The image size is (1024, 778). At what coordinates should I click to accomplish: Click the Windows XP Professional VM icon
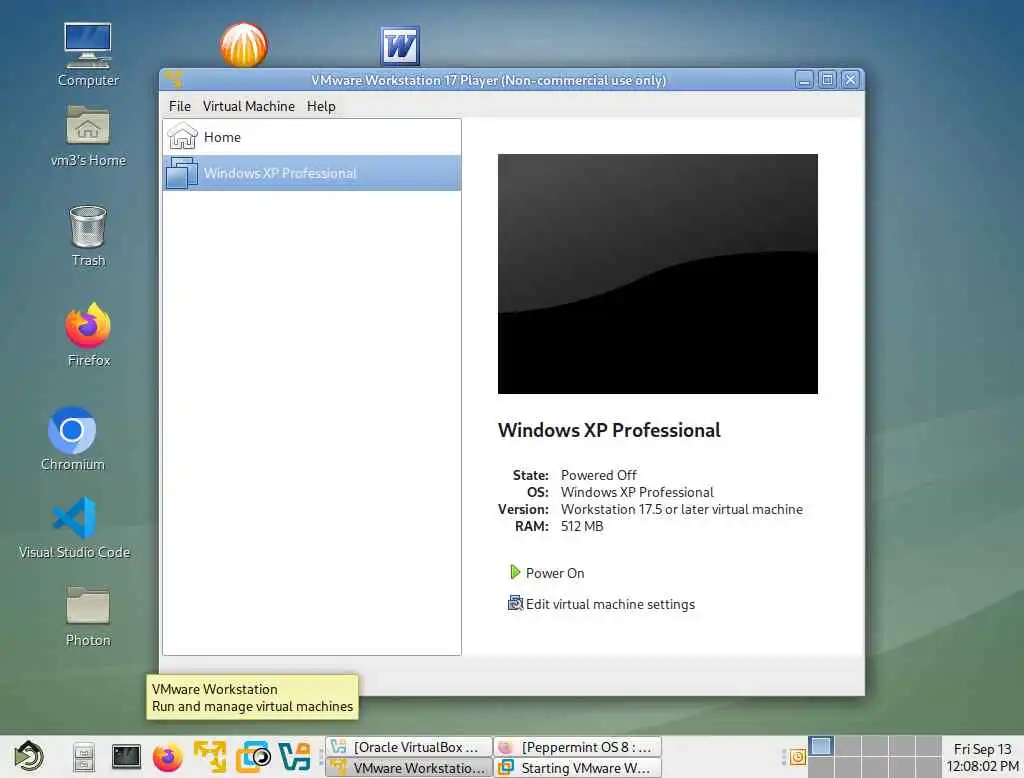(x=182, y=173)
